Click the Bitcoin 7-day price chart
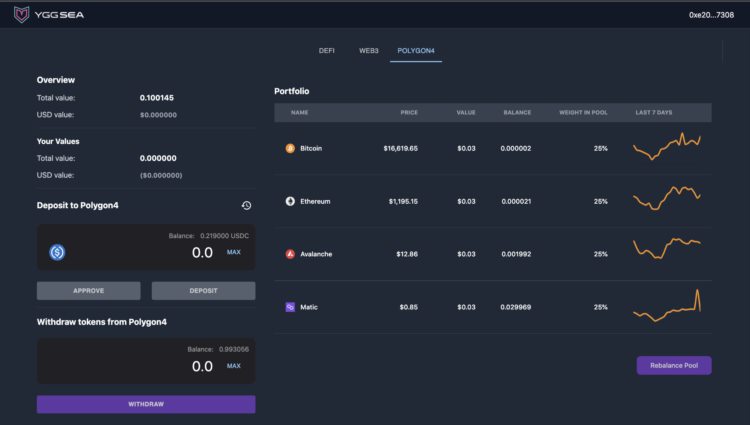Screen dimensions: 750x425 tap(667, 147)
